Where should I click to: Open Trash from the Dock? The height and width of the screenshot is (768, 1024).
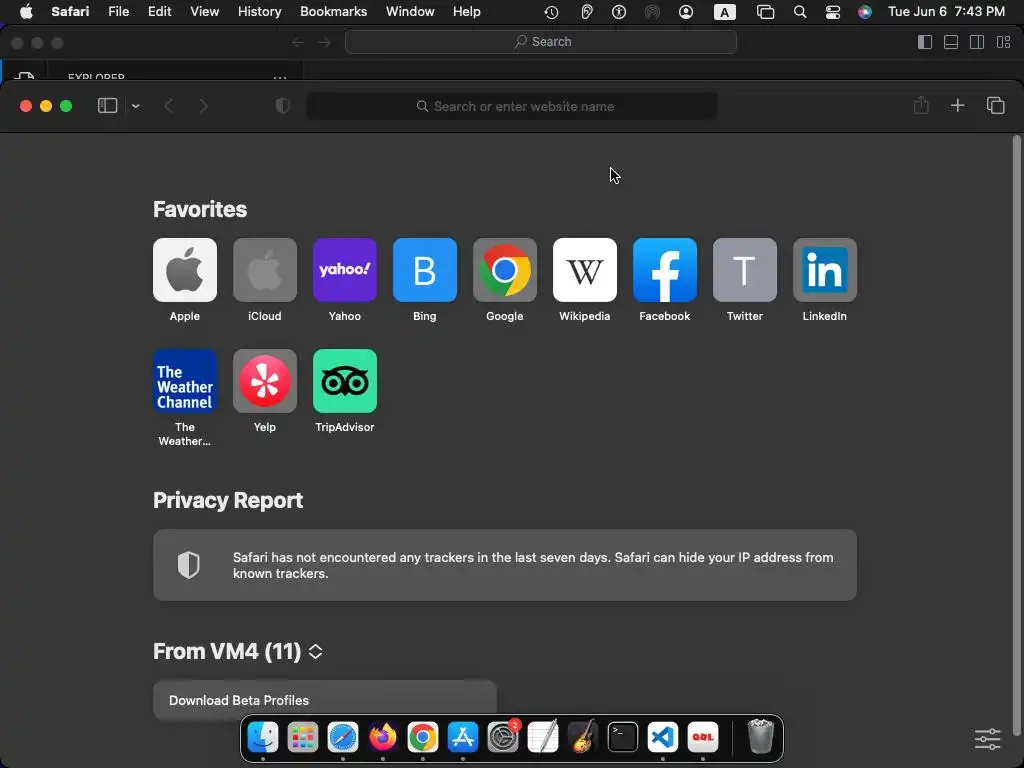tap(760, 737)
